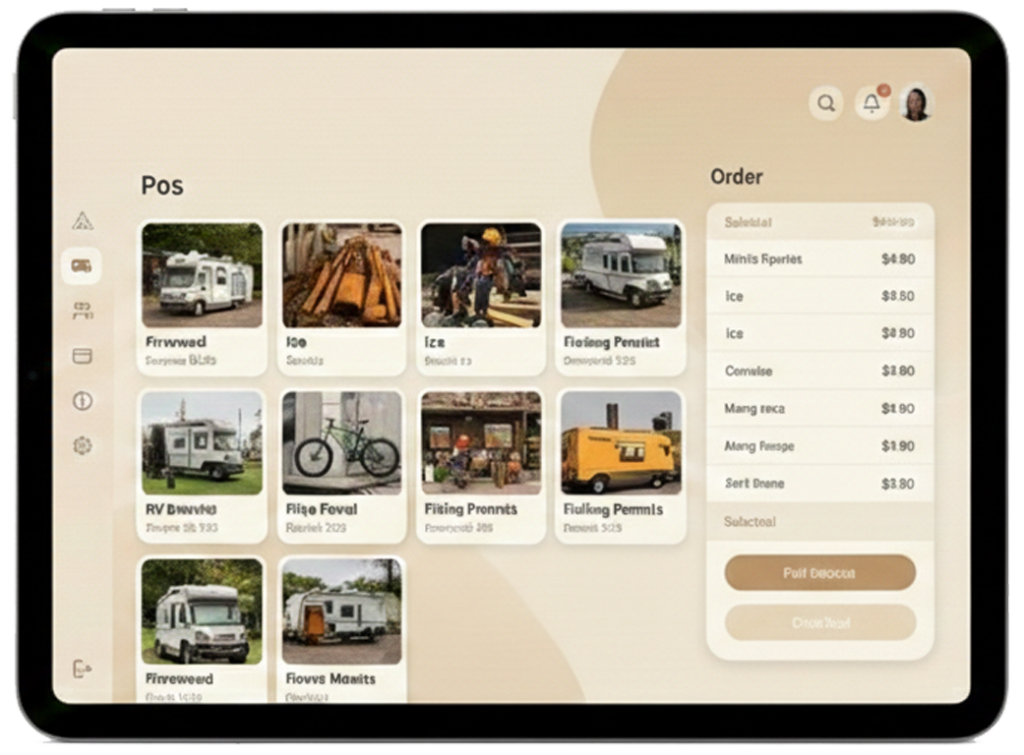Select the camp store front product card
Image resolution: width=1024 pixels, height=755 pixels.
[x=481, y=465]
